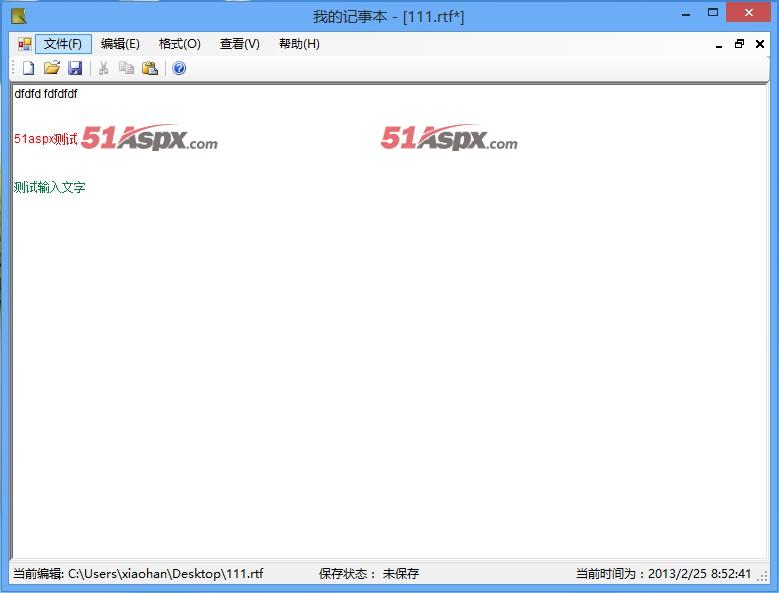Click the 当前时间 2013/2/25 status entry
This screenshot has height=593, width=779.
tap(663, 574)
